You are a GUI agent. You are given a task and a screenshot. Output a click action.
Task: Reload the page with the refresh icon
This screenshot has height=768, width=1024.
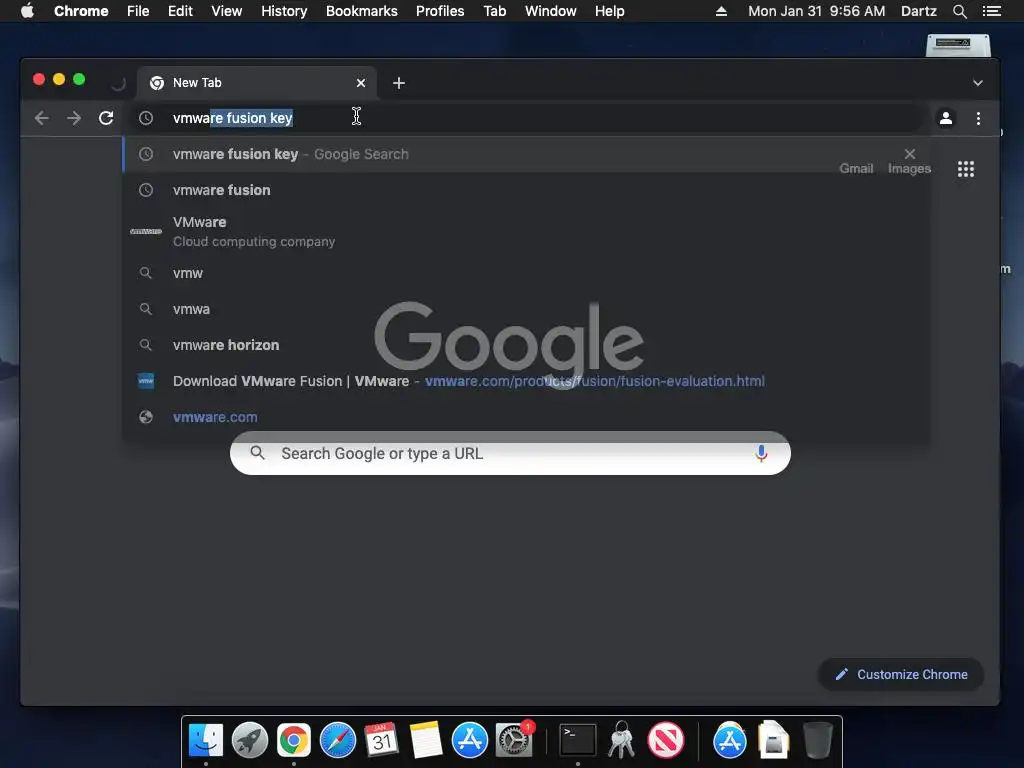[x=106, y=118]
